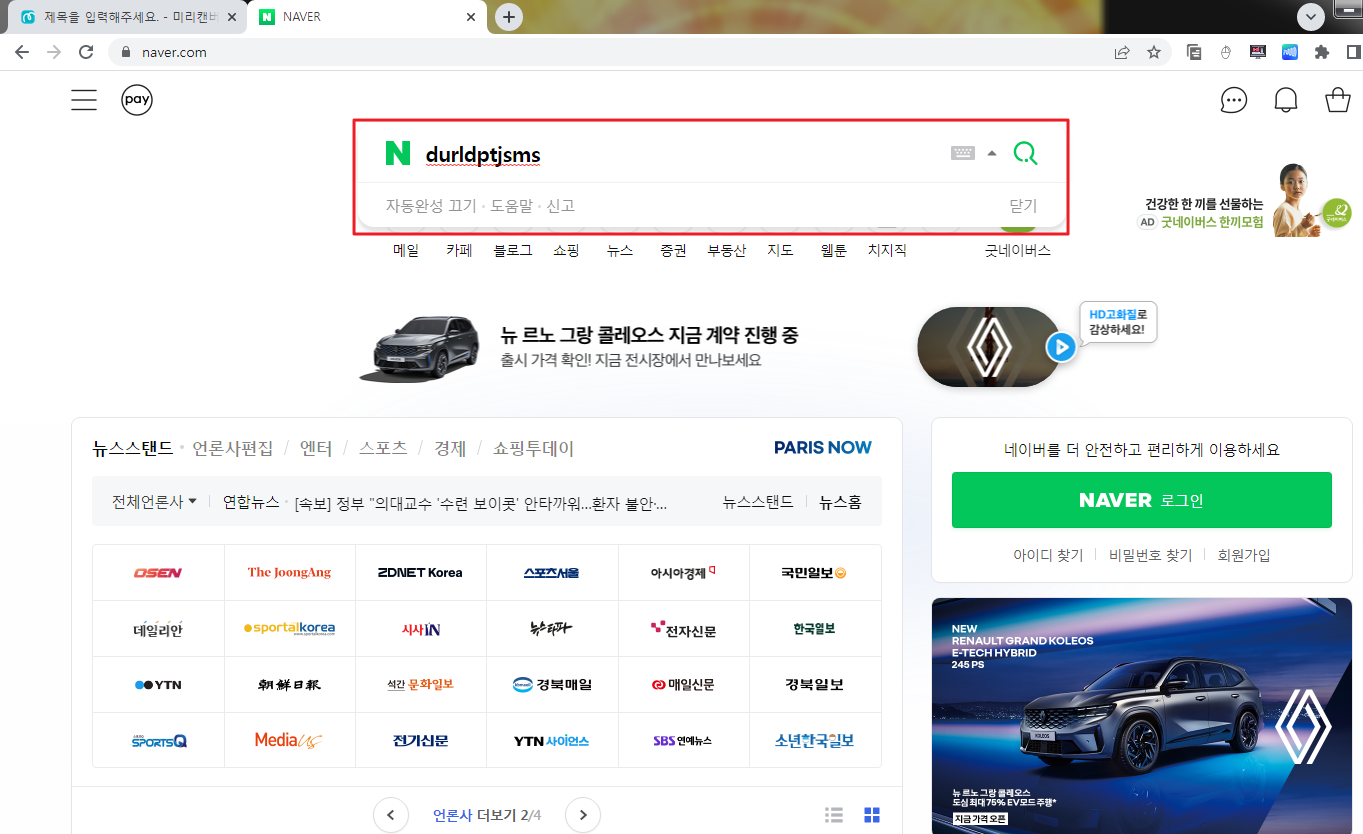Open the monitor screen extension icon
This screenshot has width=1363, height=834.
pos(1258,52)
